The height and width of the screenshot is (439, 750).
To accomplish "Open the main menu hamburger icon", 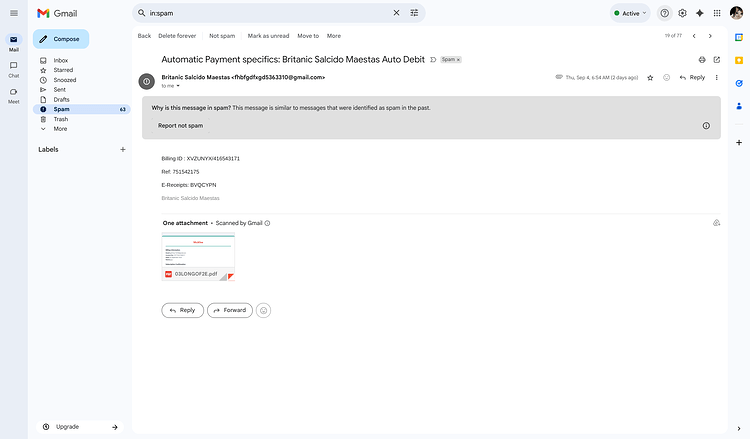I will pyautogui.click(x=14, y=13).
